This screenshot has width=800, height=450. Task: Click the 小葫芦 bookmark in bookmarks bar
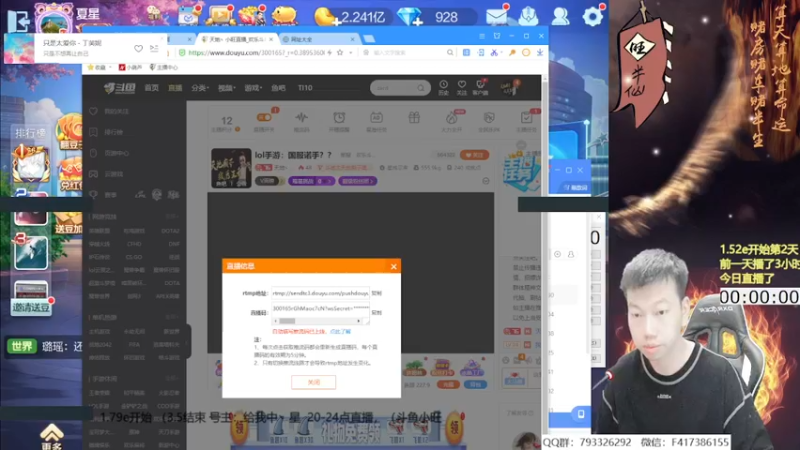coord(131,67)
